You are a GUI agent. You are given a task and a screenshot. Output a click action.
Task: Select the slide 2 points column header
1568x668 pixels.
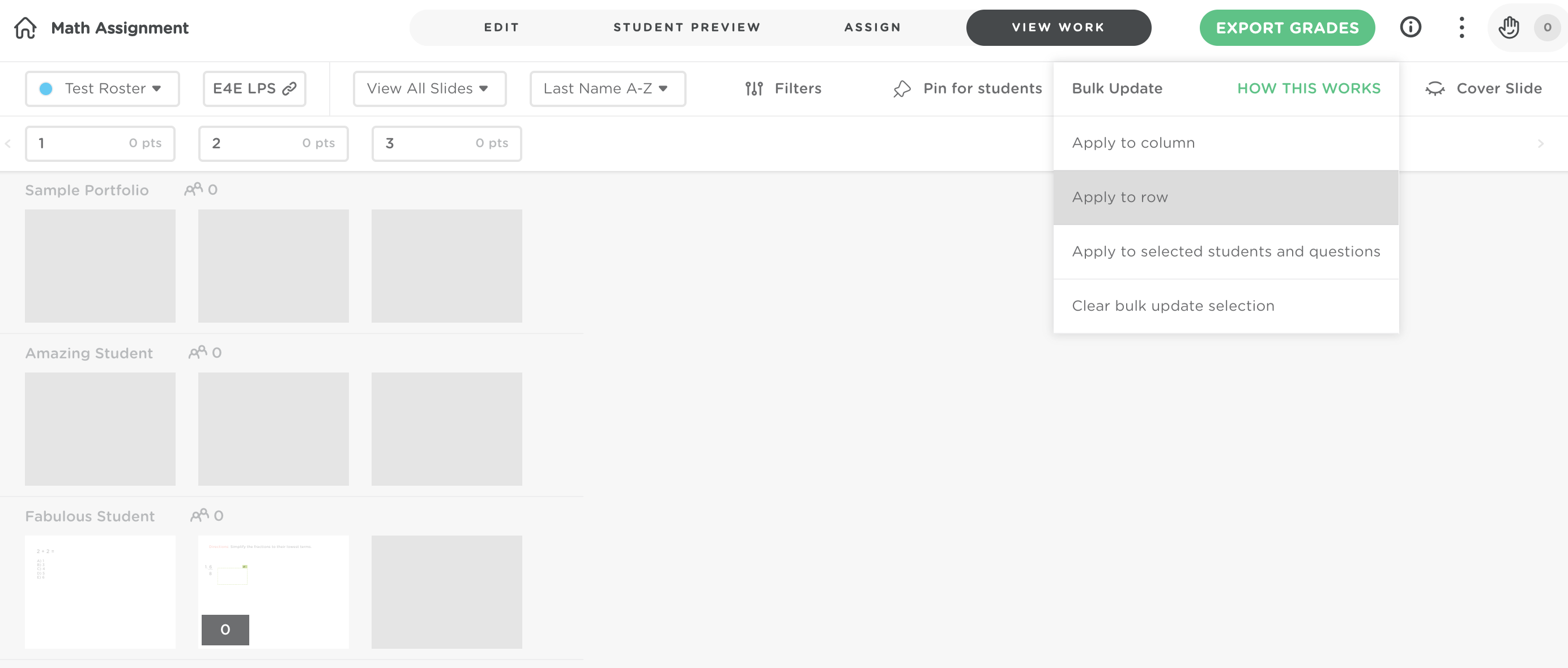pyautogui.click(x=272, y=144)
